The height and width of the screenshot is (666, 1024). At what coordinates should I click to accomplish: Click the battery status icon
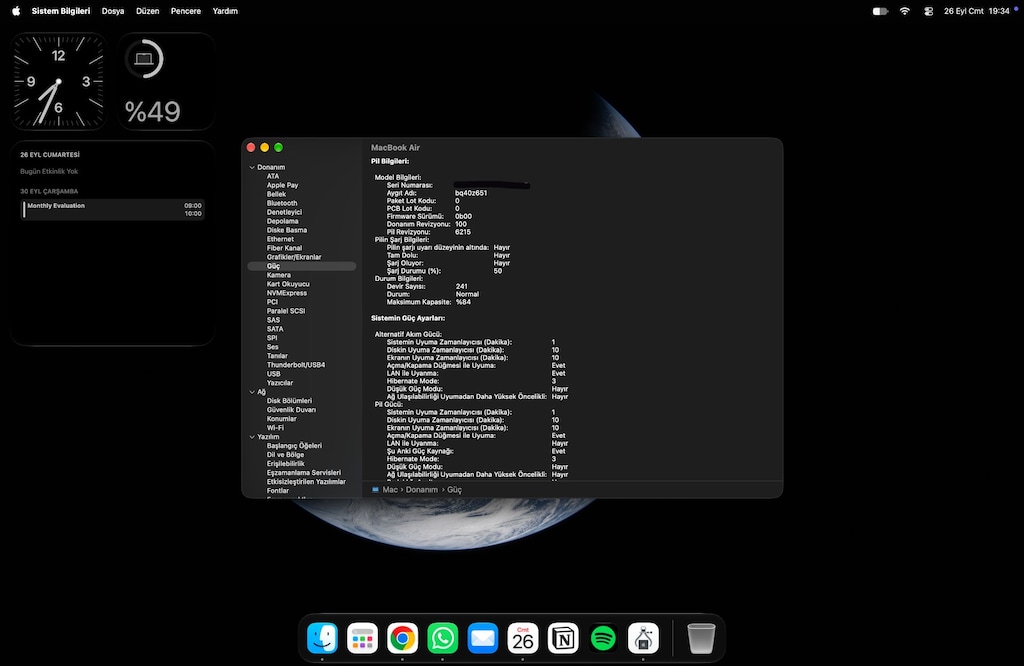pos(880,11)
